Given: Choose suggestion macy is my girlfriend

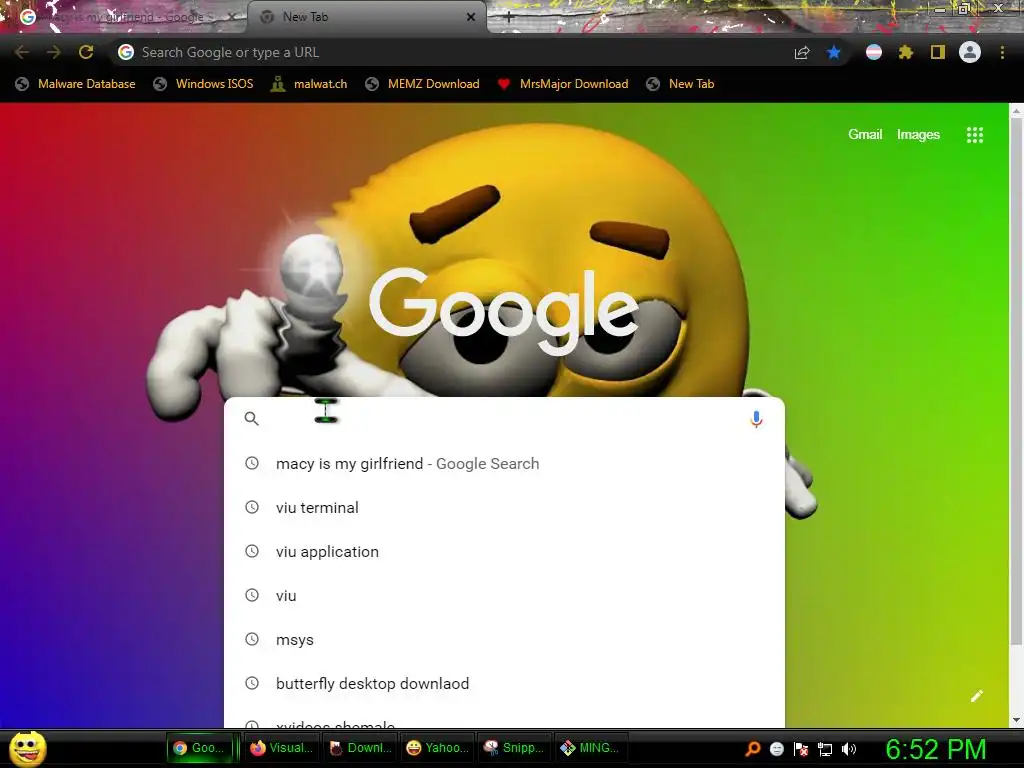Looking at the screenshot, I should [x=504, y=464].
